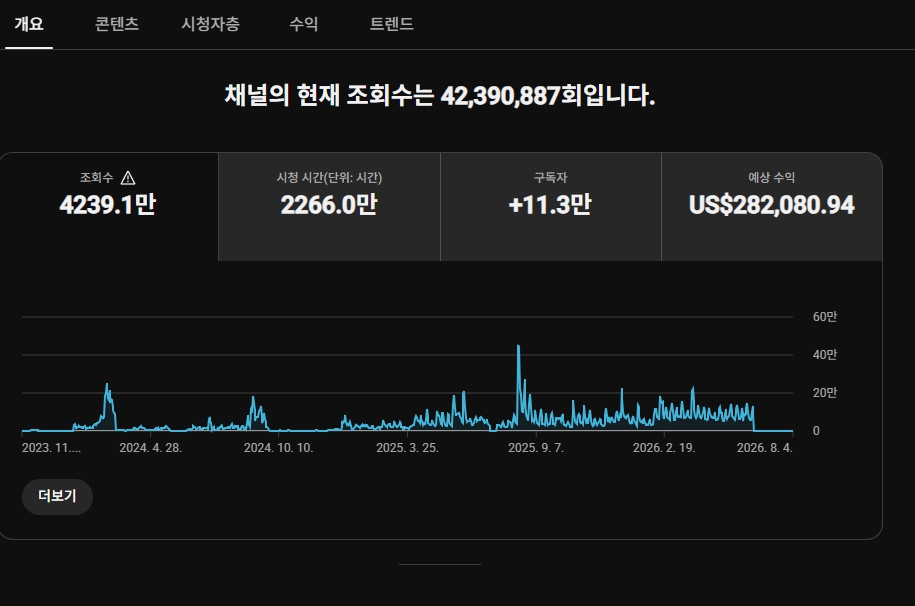Click the chart peak near 2024. 10. 10.
Screen dimensions: 915x606
(x=253, y=398)
